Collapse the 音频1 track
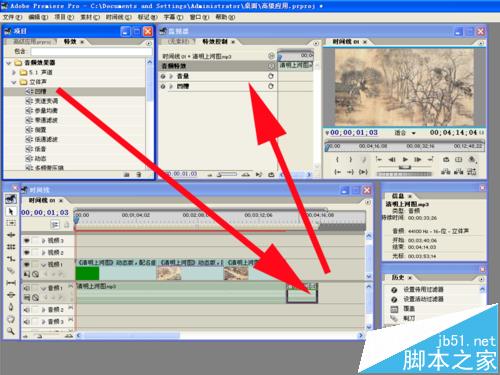Image resolution: width=500 pixels, height=375 pixels. coord(43,288)
